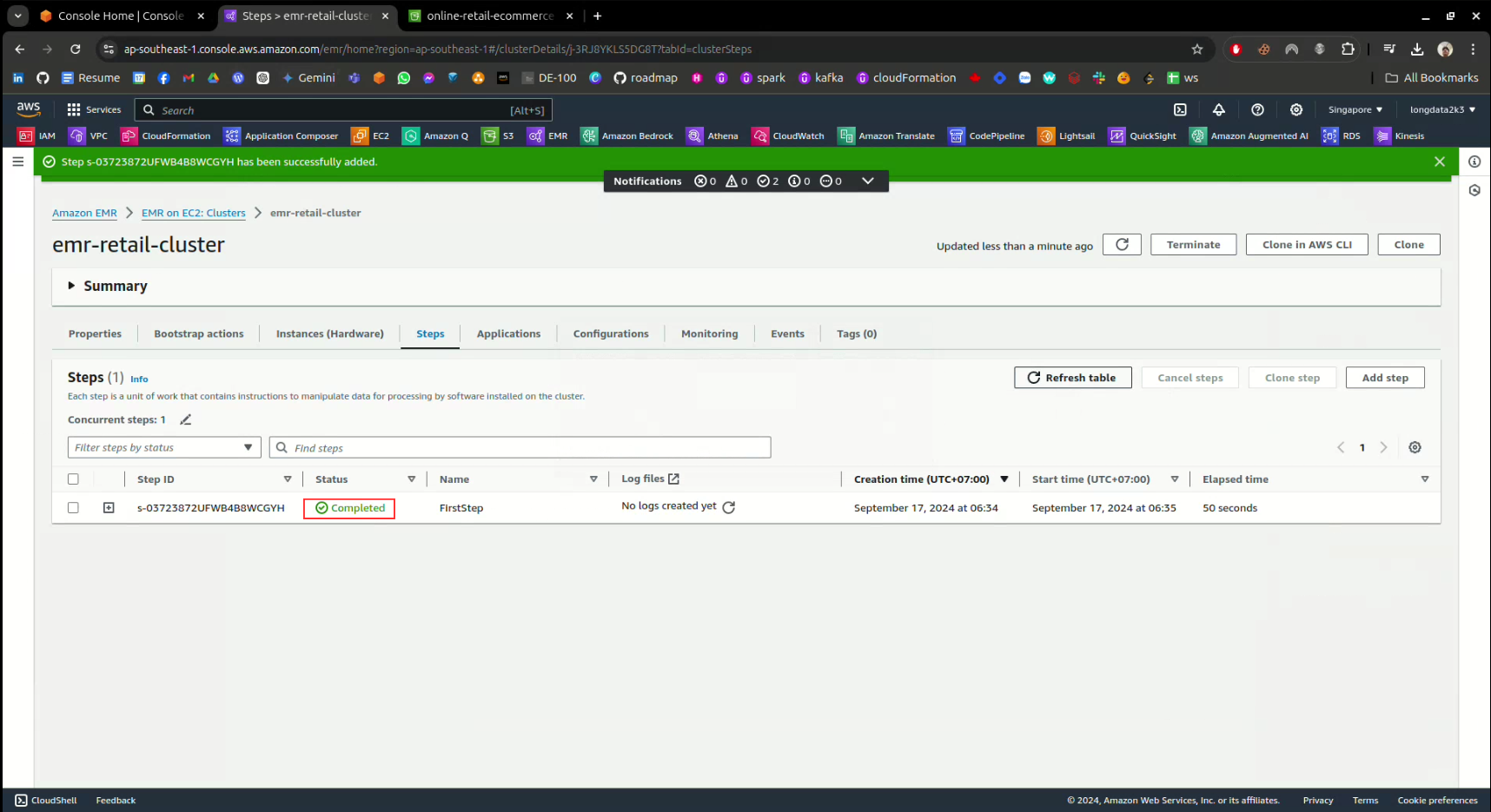Refresh log files for FirstStep
The width and height of the screenshot is (1491, 812).
[729, 507]
